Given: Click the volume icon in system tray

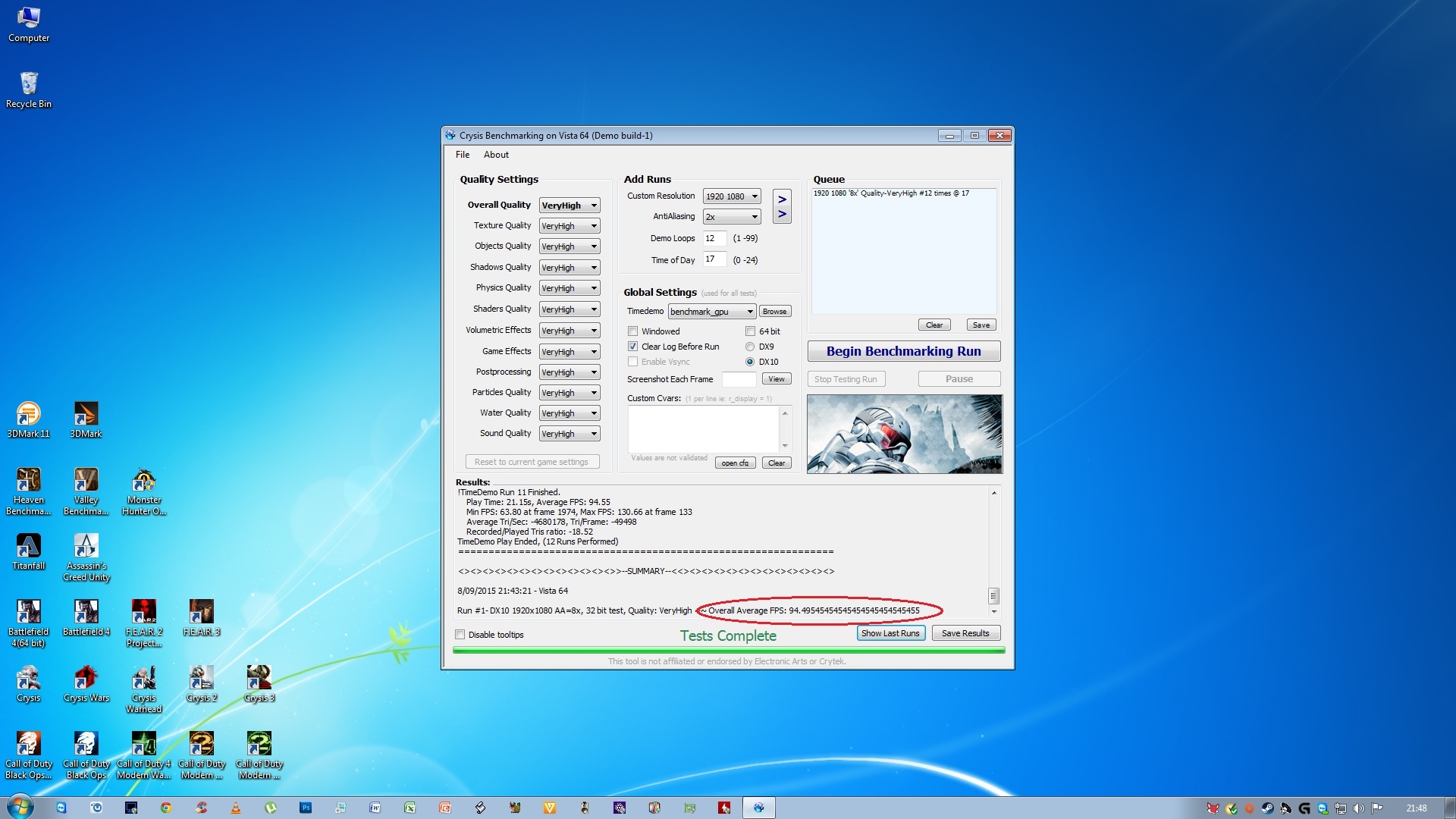Looking at the screenshot, I should 1358,808.
